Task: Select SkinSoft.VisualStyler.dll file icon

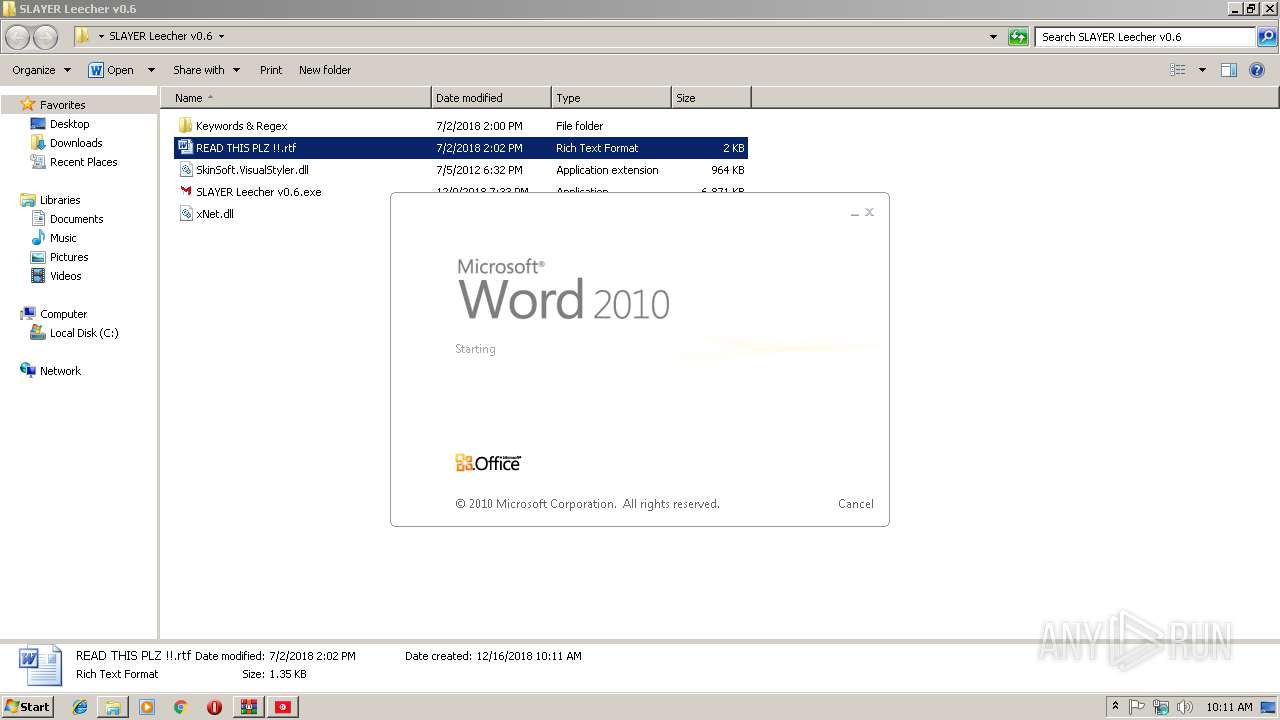Action: point(185,169)
